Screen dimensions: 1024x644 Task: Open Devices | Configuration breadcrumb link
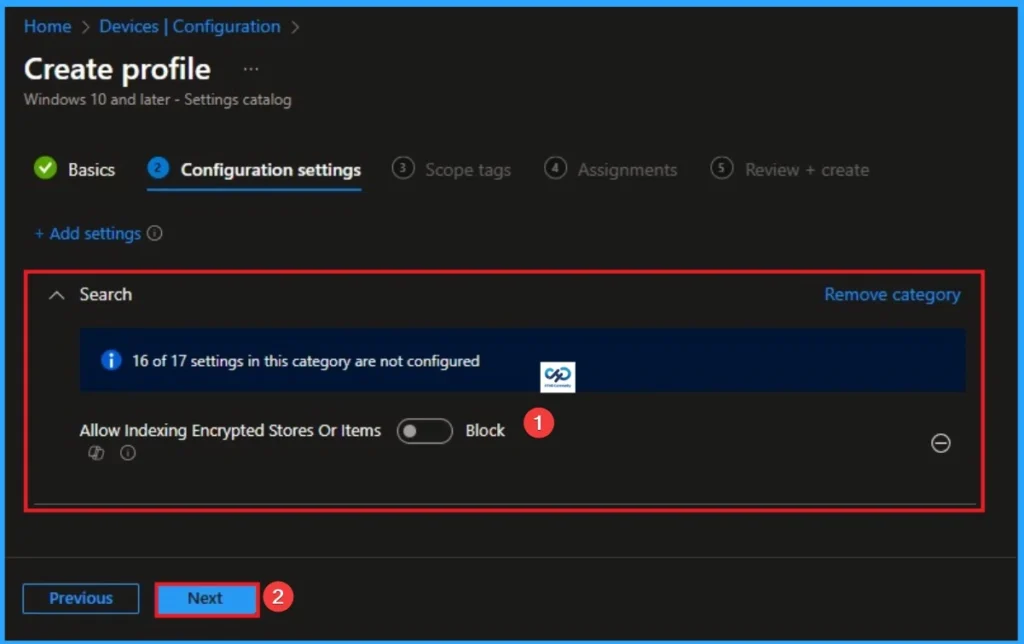pyautogui.click(x=189, y=26)
